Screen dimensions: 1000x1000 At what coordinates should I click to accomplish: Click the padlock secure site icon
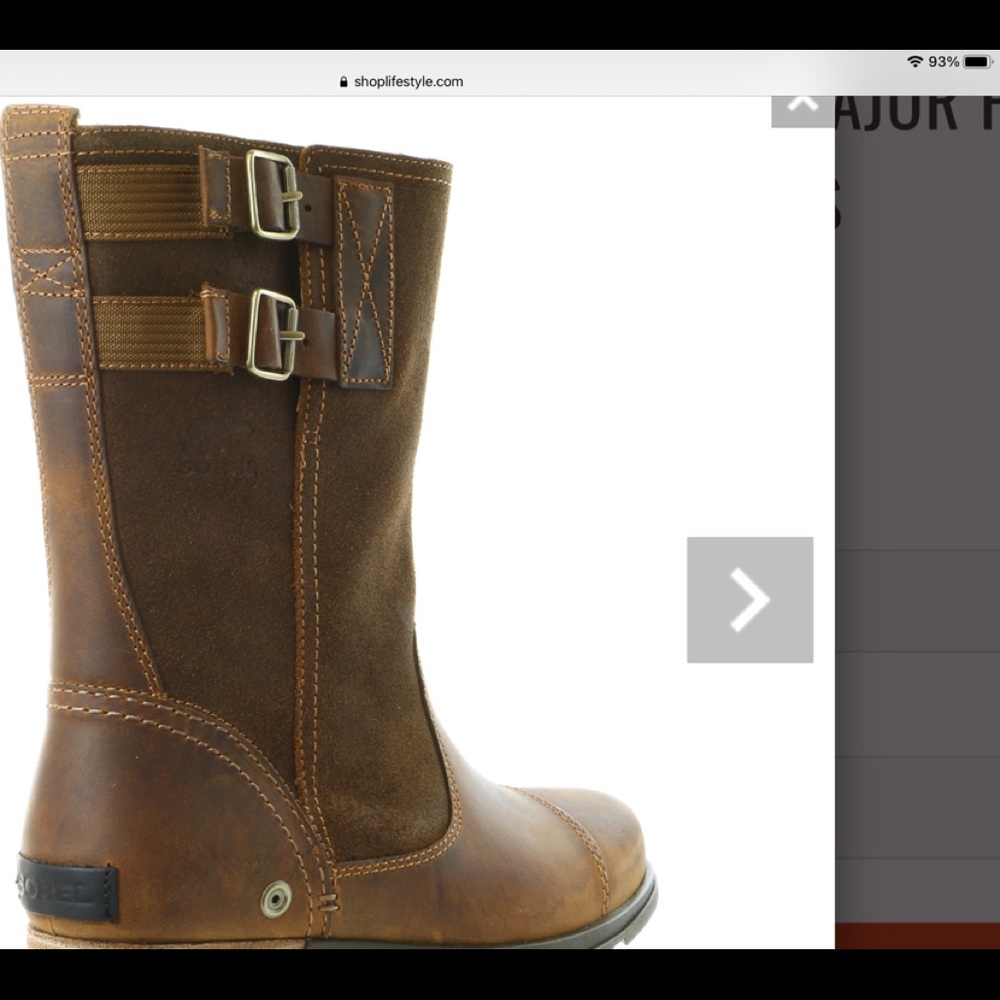[x=344, y=82]
